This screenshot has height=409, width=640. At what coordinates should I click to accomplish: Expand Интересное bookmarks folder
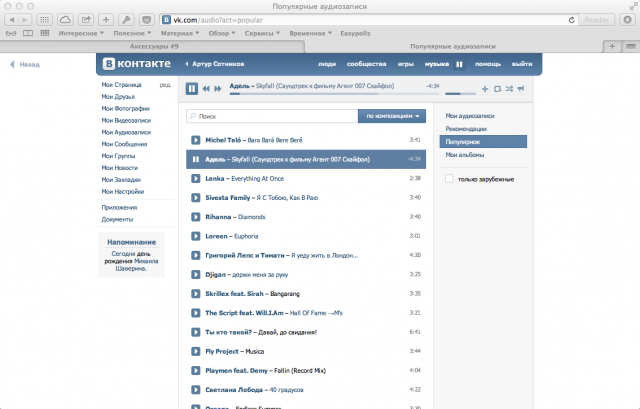(x=81, y=33)
